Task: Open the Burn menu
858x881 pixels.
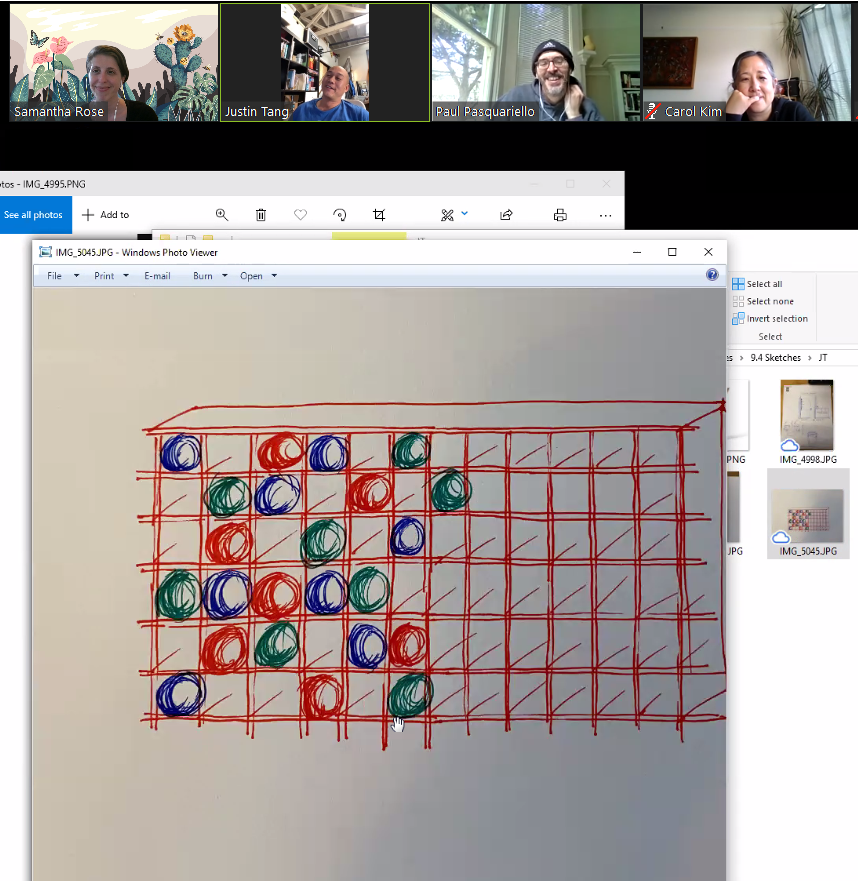Action: tap(210, 276)
